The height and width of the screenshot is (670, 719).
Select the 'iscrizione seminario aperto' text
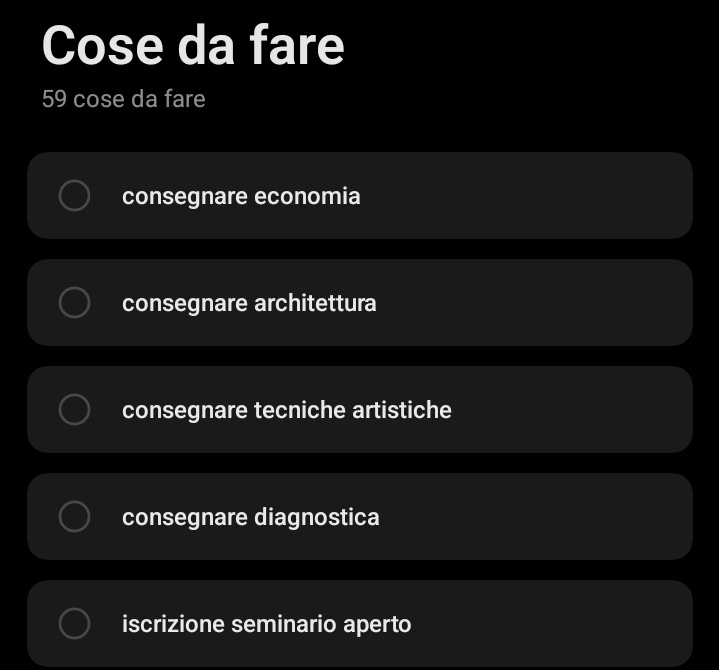[x=266, y=625]
